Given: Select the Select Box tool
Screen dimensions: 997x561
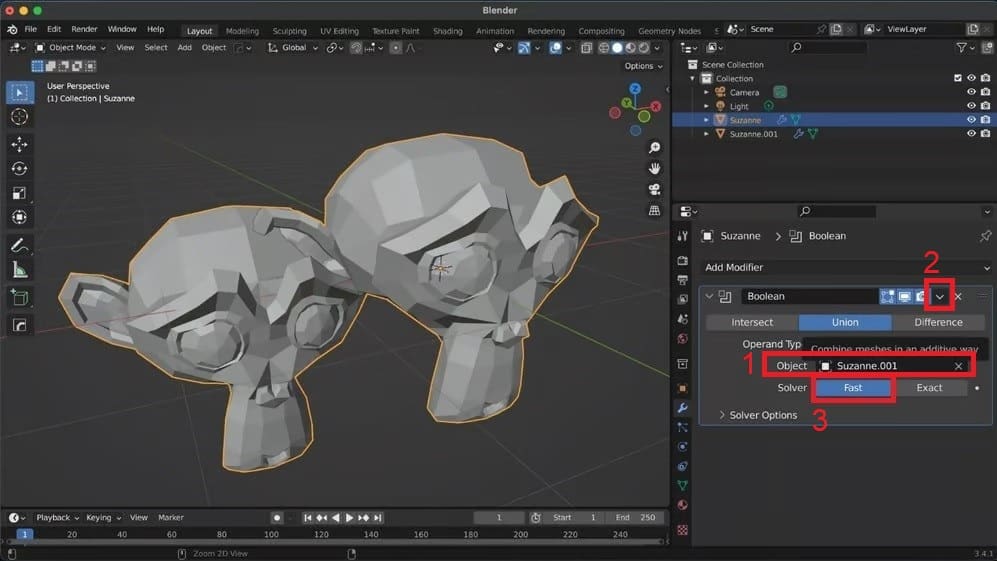Looking at the screenshot, I should (20, 93).
